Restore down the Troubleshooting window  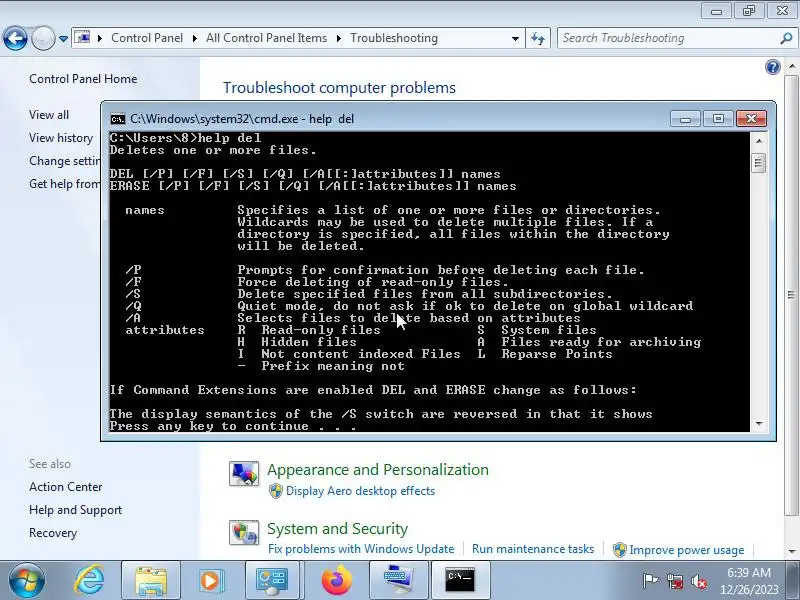748,10
